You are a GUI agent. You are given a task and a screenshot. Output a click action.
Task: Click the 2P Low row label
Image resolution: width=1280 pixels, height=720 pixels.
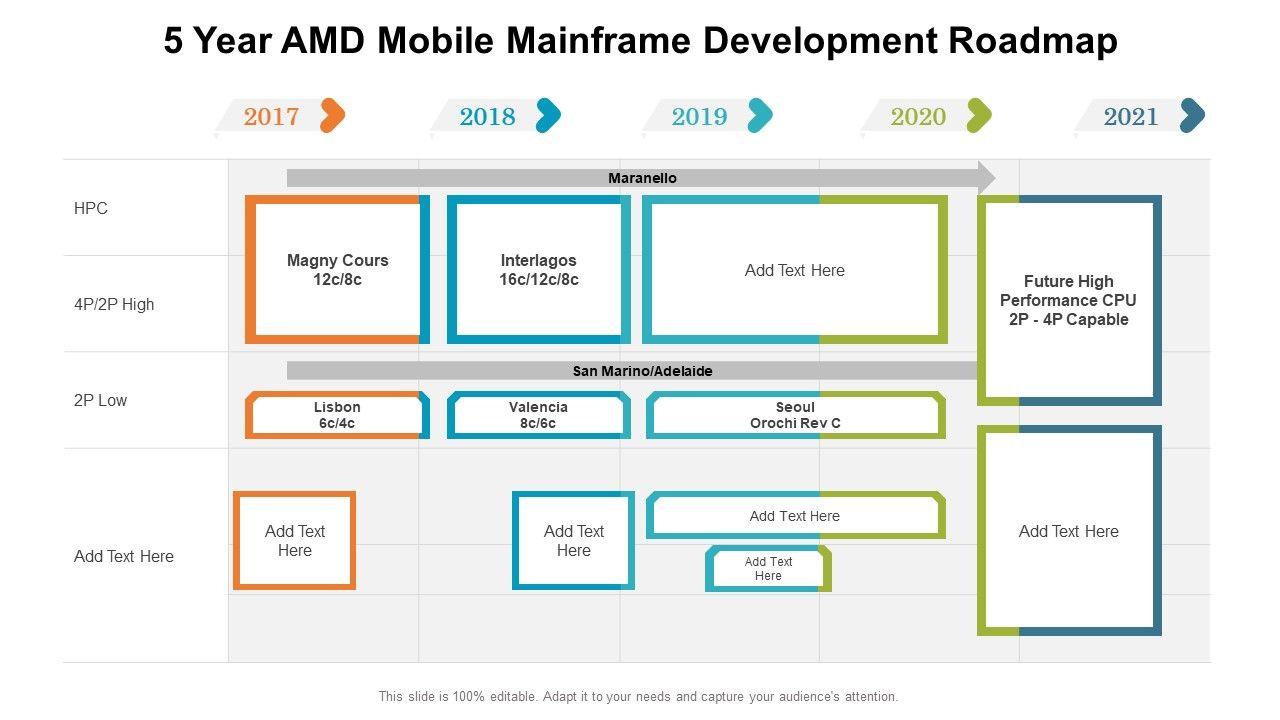click(x=101, y=400)
